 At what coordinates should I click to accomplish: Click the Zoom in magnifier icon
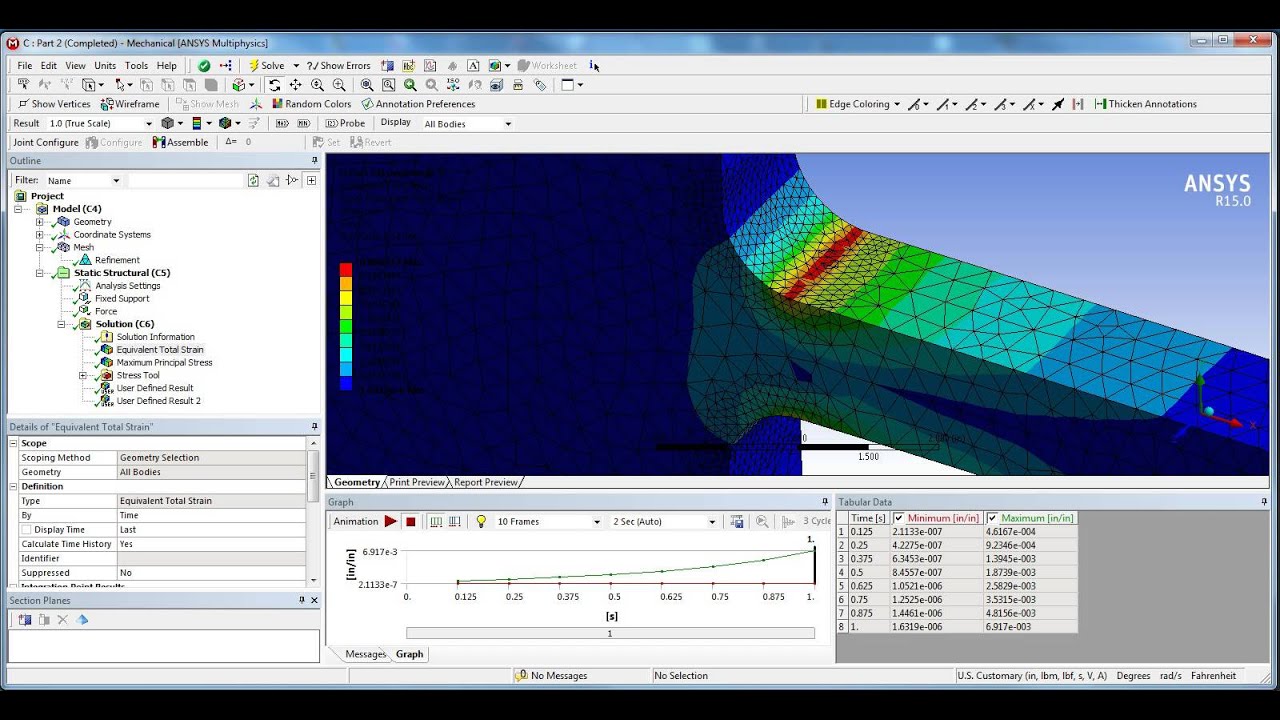(x=317, y=85)
